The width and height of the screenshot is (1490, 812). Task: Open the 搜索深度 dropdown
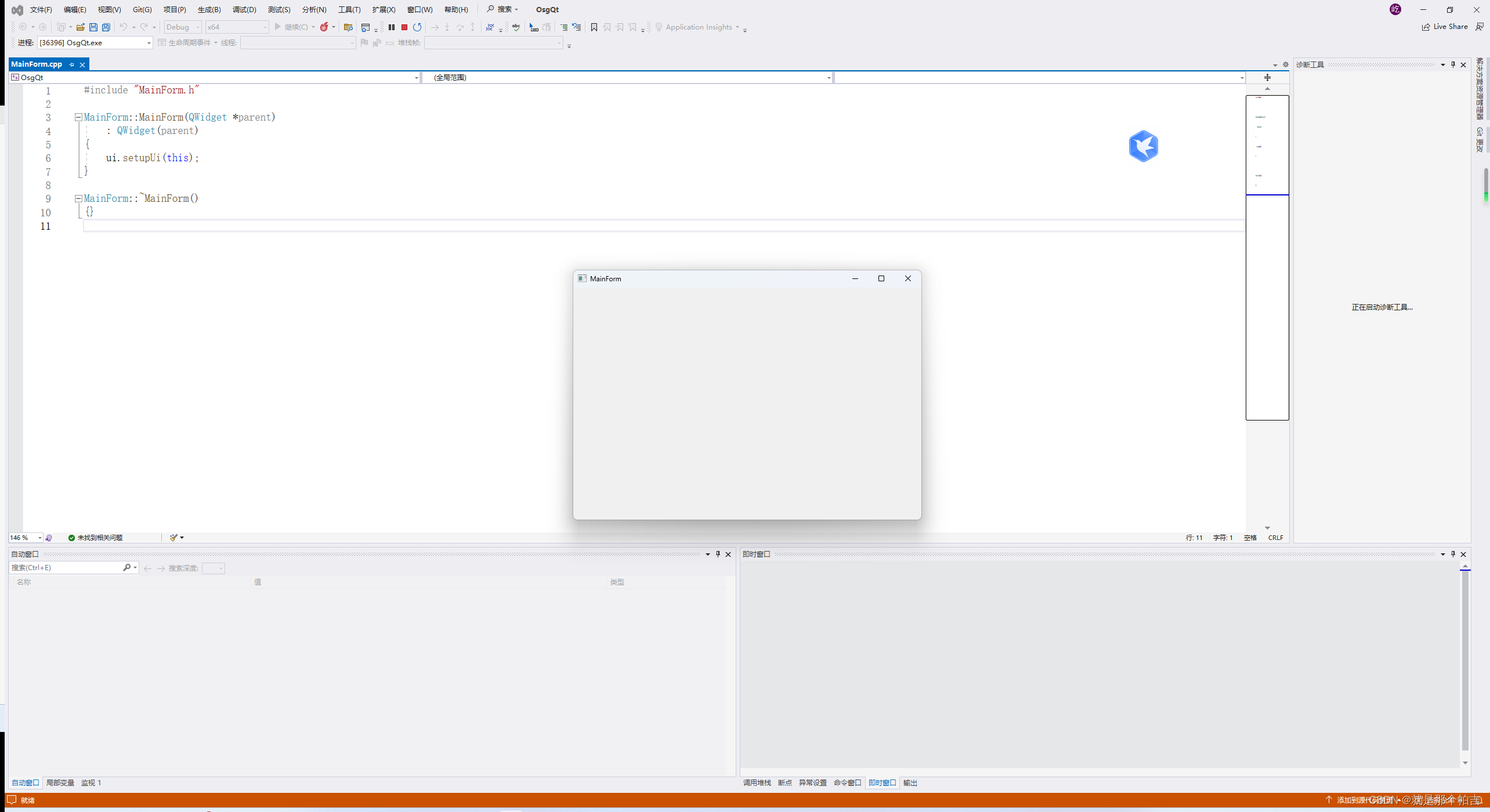214,568
